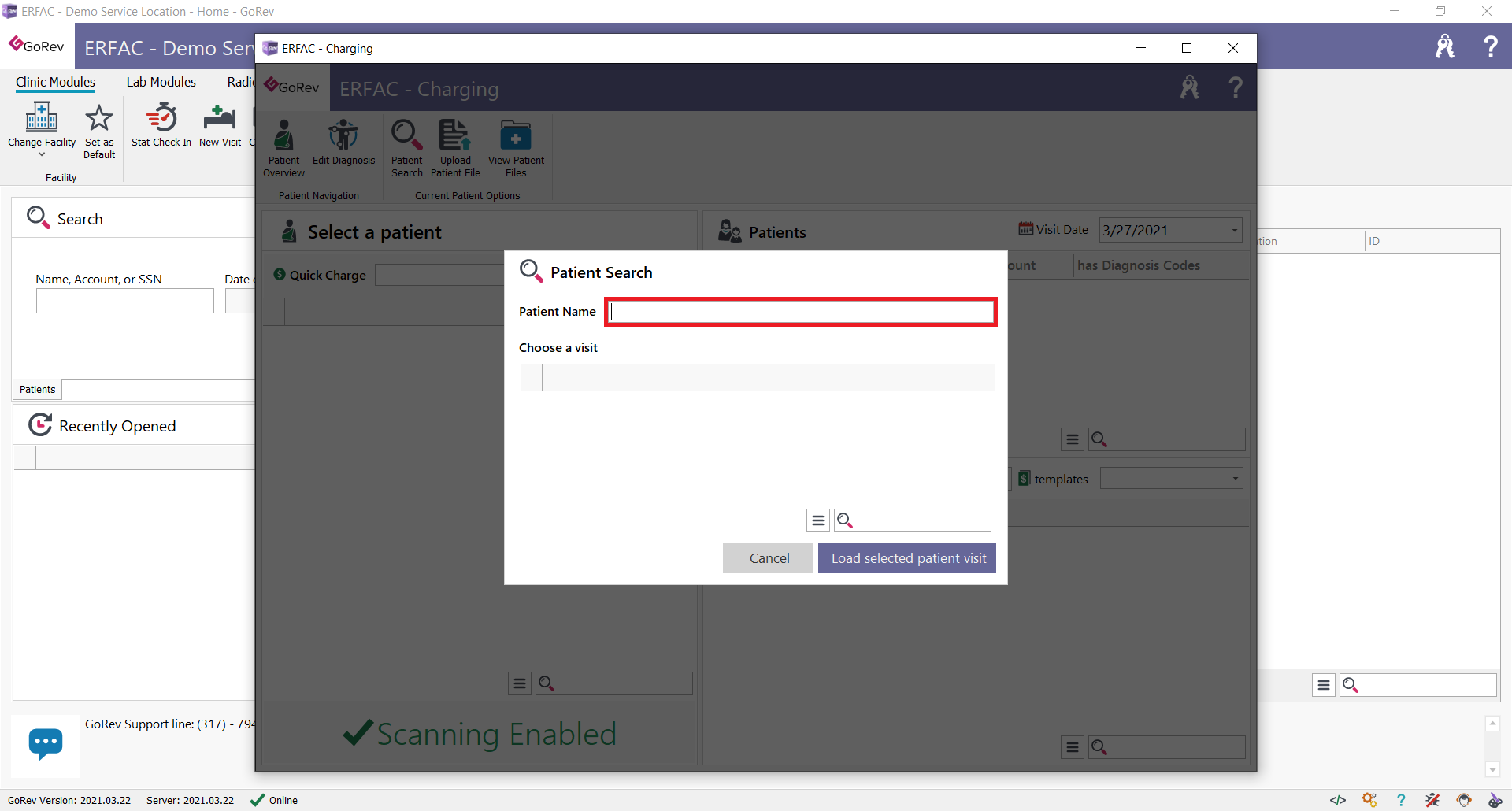Click the scroll up arrow at bottom right
Image resolution: width=1512 pixels, height=811 pixels.
click(1492, 723)
